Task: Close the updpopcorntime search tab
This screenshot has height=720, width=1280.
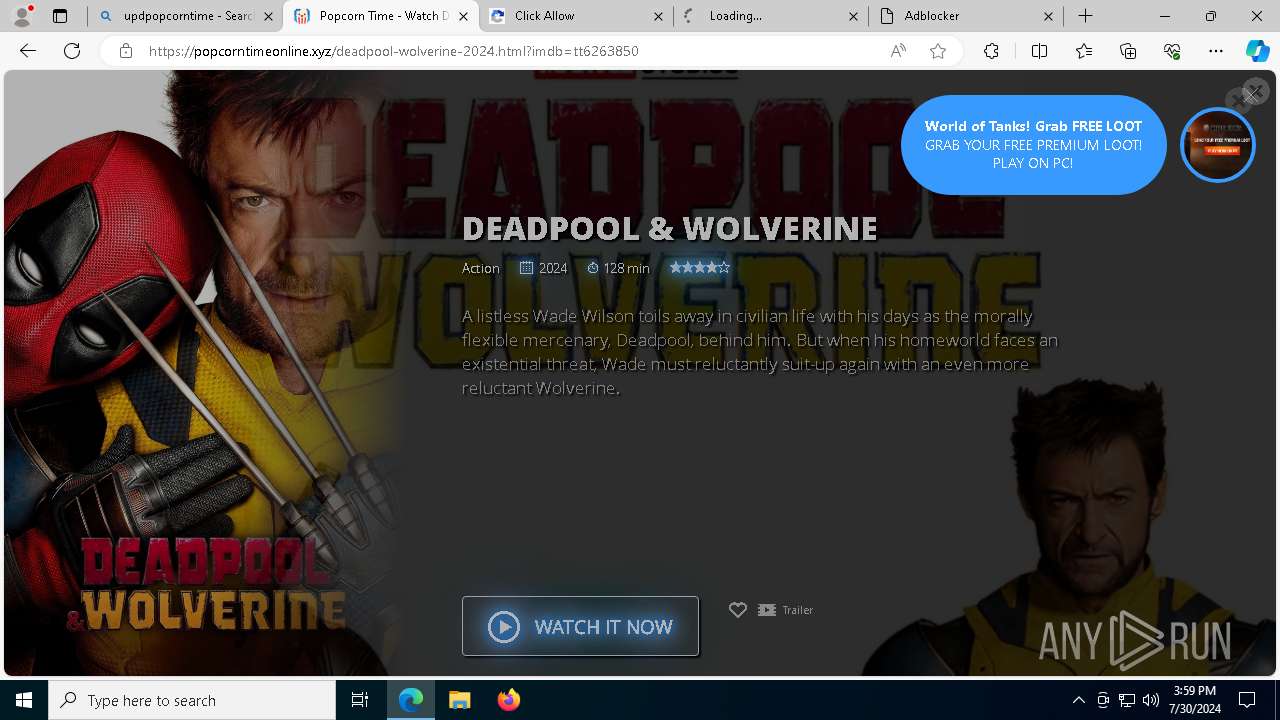Action: tap(268, 16)
